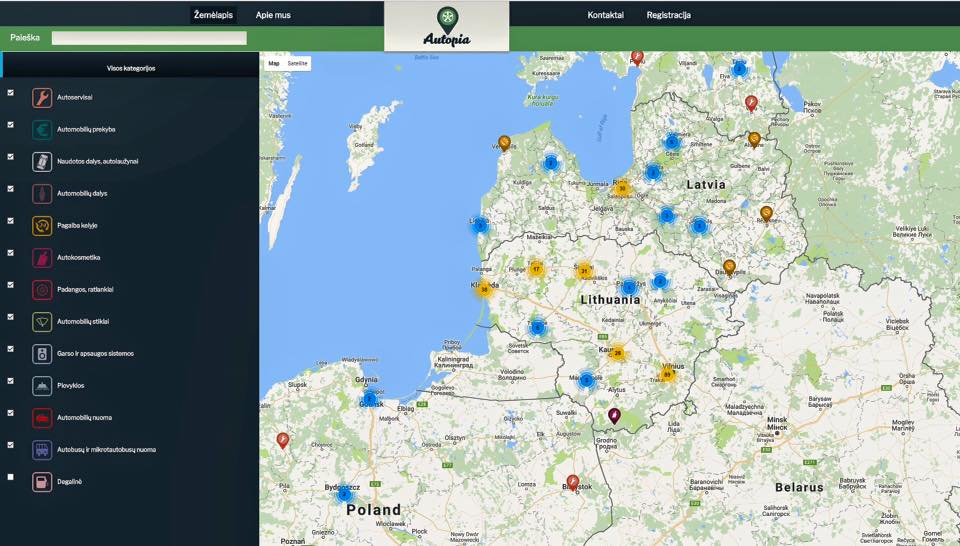Select the orange pin at Rēzekne
This screenshot has width=960, height=546.
[x=767, y=213]
